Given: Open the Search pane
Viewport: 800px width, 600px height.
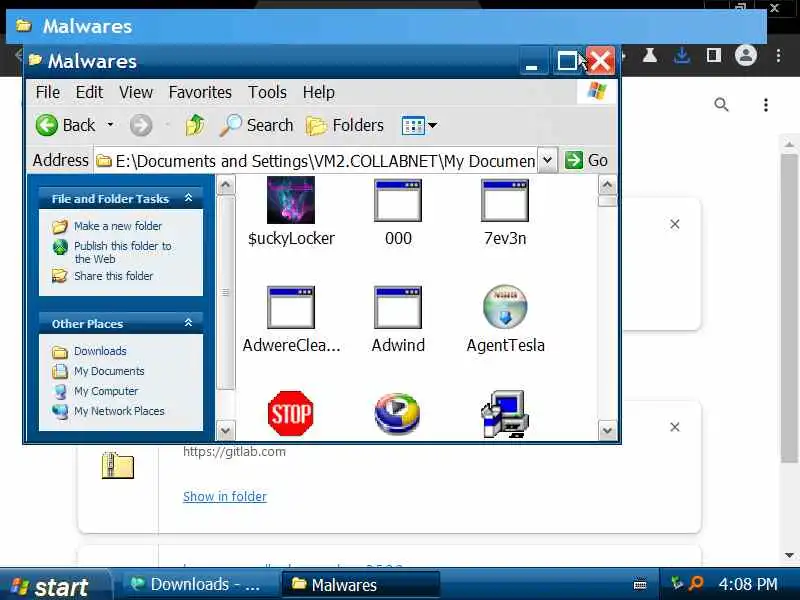Looking at the screenshot, I should (x=257, y=125).
